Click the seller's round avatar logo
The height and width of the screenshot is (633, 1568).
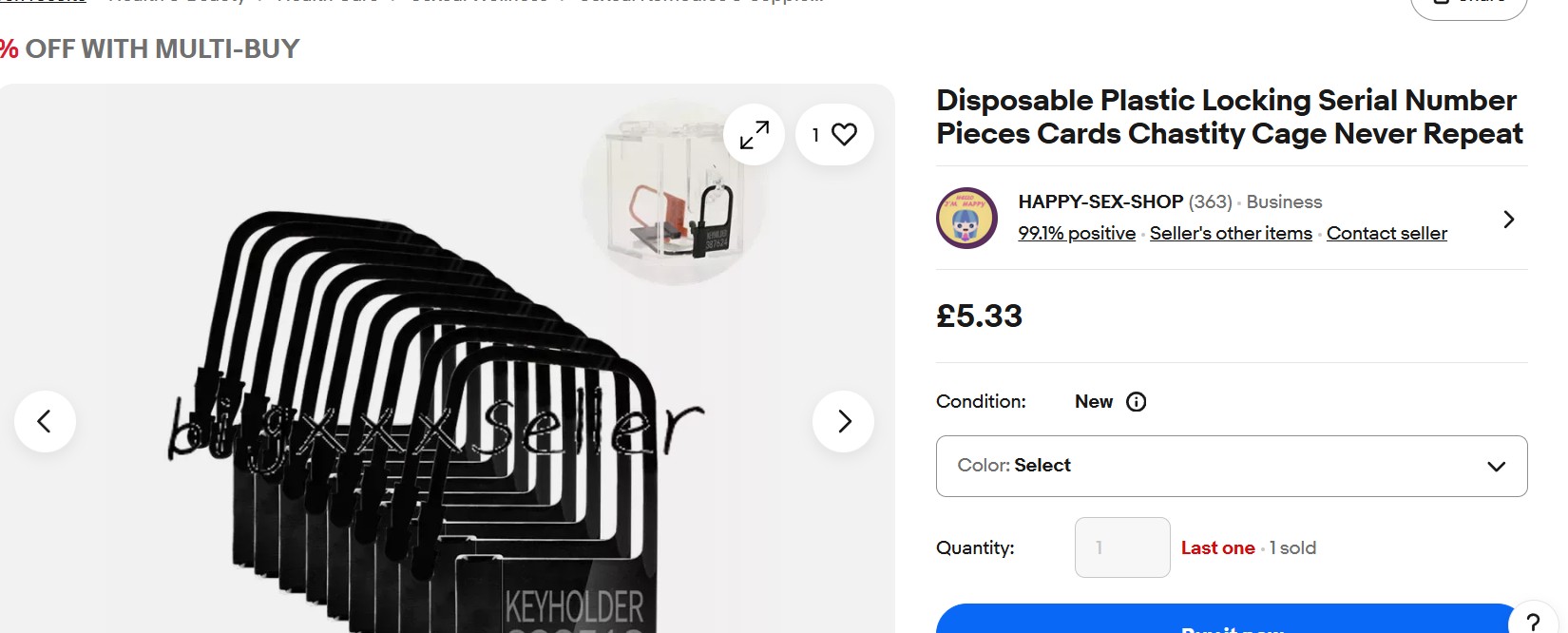pos(967,218)
